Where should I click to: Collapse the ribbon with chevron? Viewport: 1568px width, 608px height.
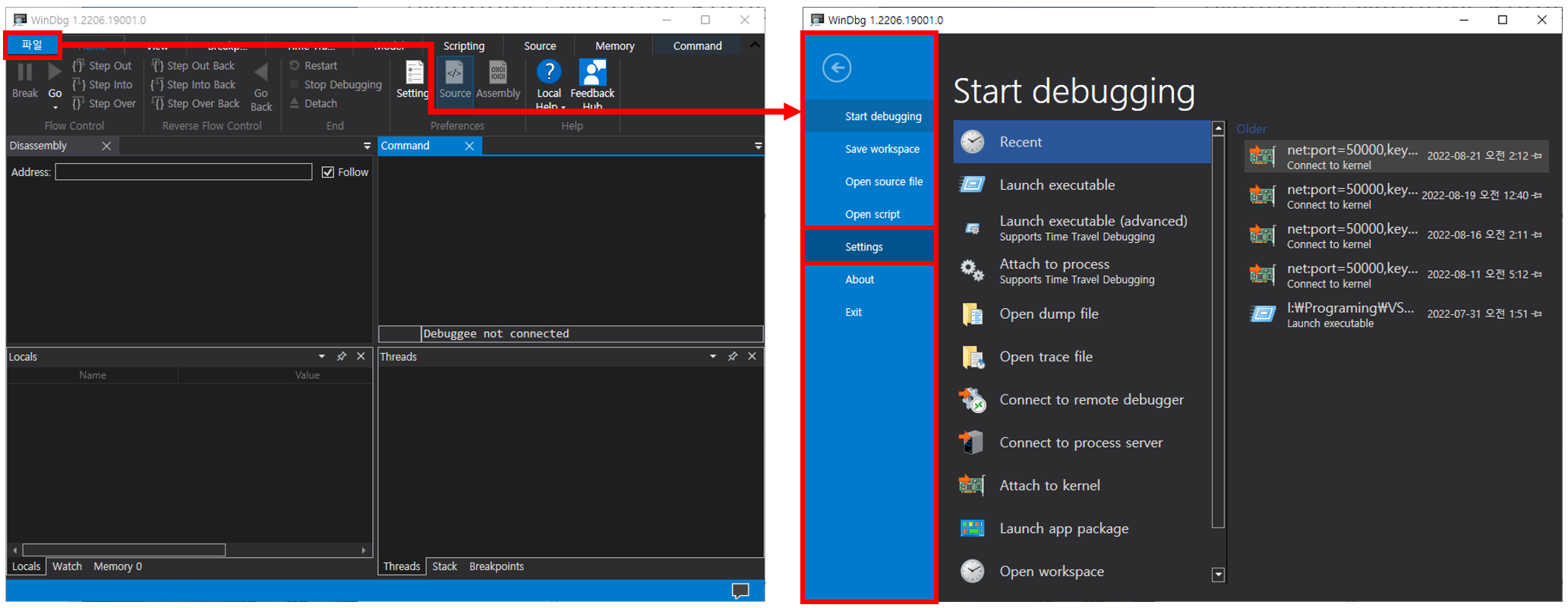755,46
